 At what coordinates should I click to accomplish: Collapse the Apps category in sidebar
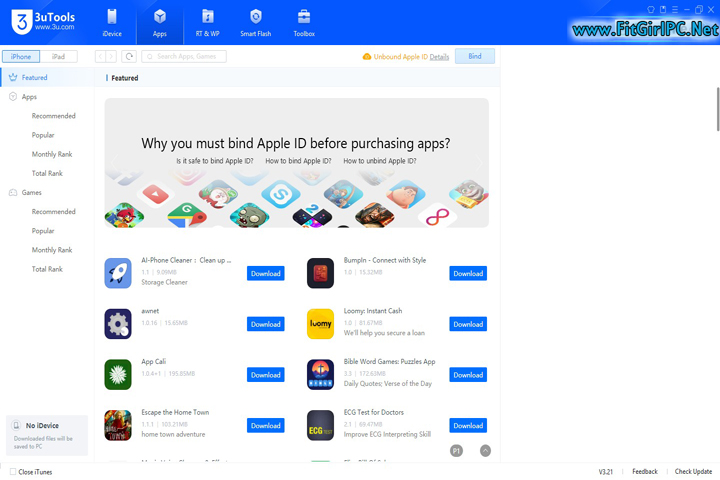point(13,97)
